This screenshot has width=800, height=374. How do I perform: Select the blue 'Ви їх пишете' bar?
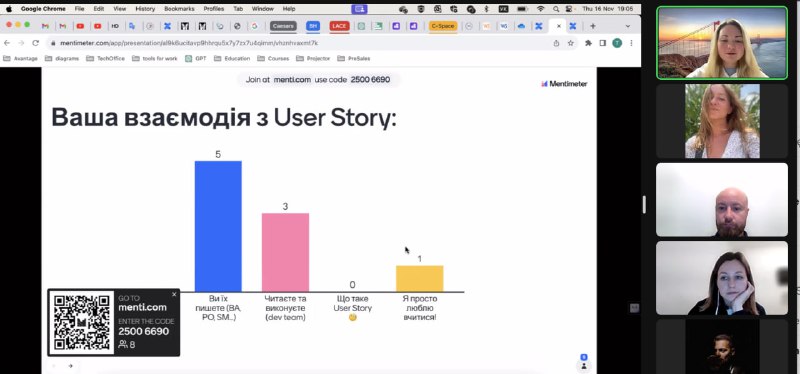pyautogui.click(x=218, y=226)
